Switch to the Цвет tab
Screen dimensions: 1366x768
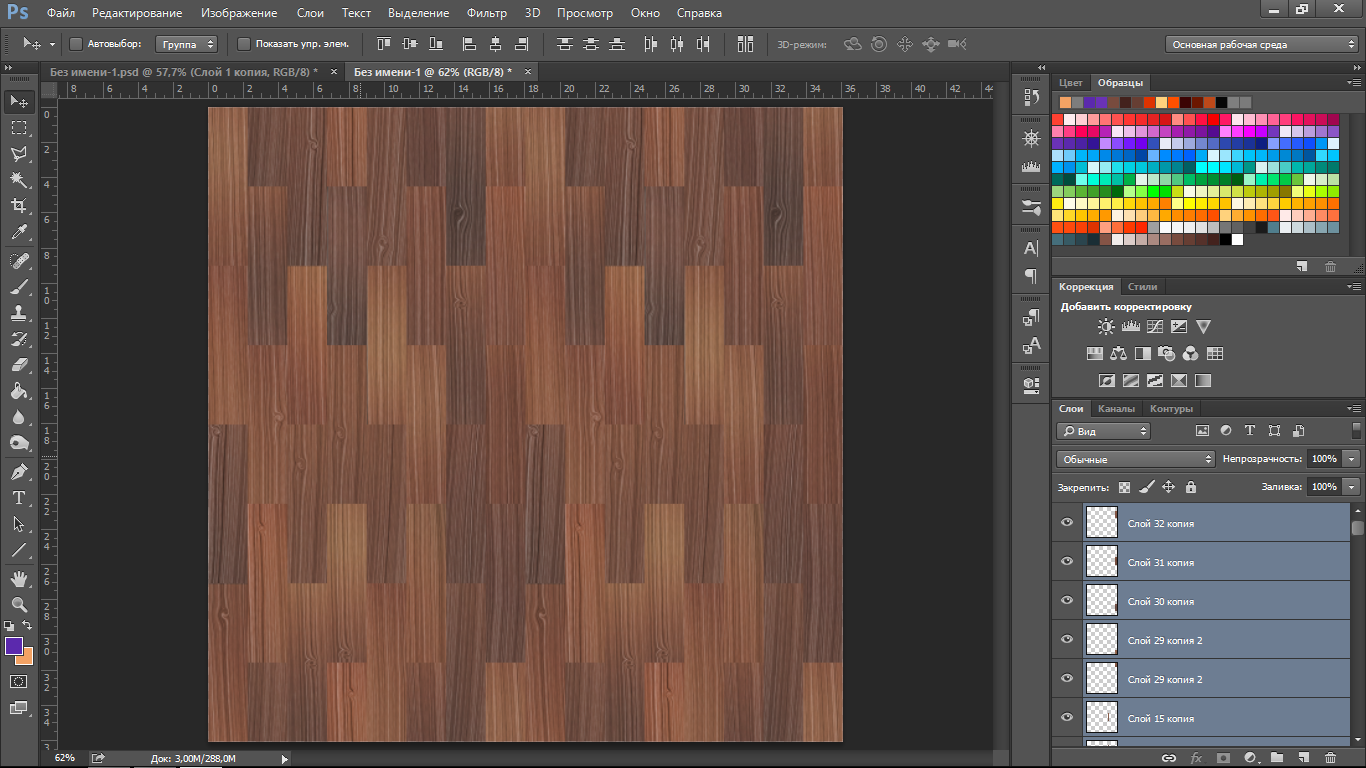(x=1071, y=83)
